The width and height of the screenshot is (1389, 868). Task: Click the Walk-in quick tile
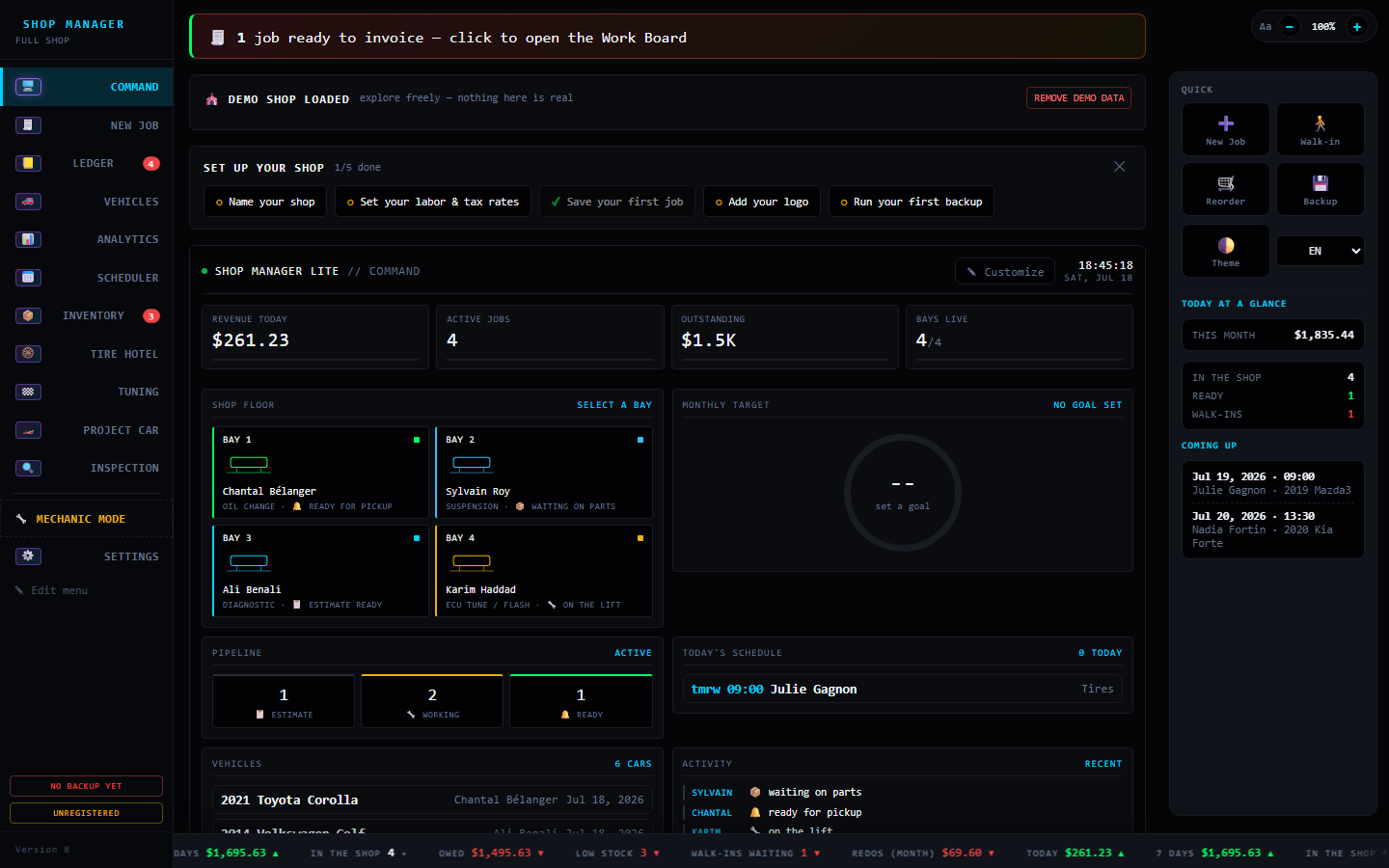(1321, 129)
